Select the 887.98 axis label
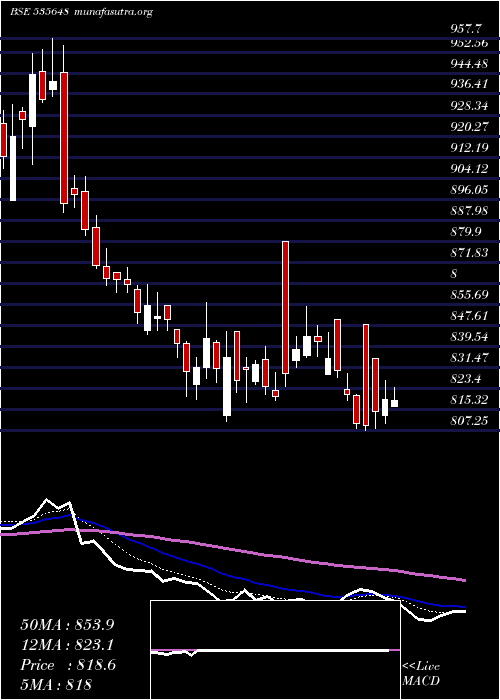The image size is (500, 700). pyautogui.click(x=469, y=210)
